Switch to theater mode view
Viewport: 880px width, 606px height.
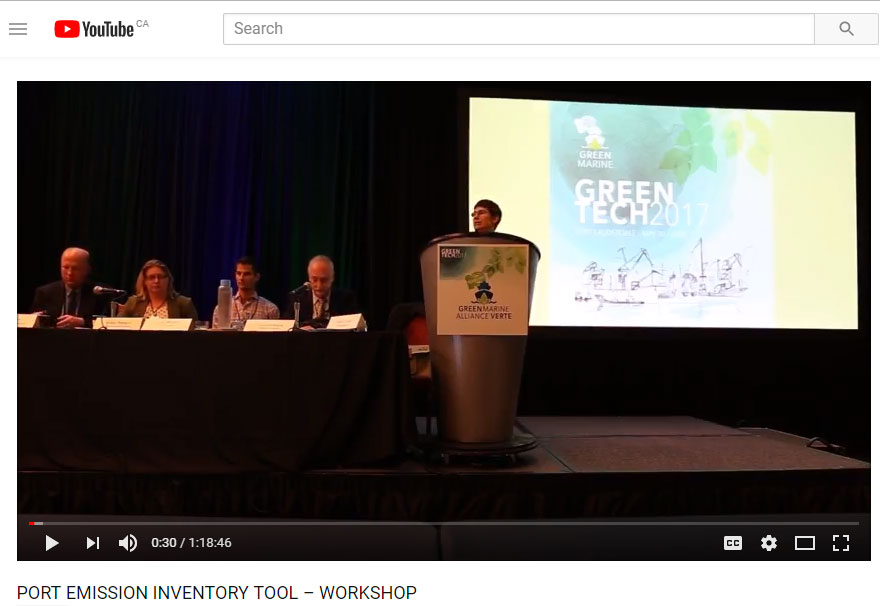pos(805,543)
